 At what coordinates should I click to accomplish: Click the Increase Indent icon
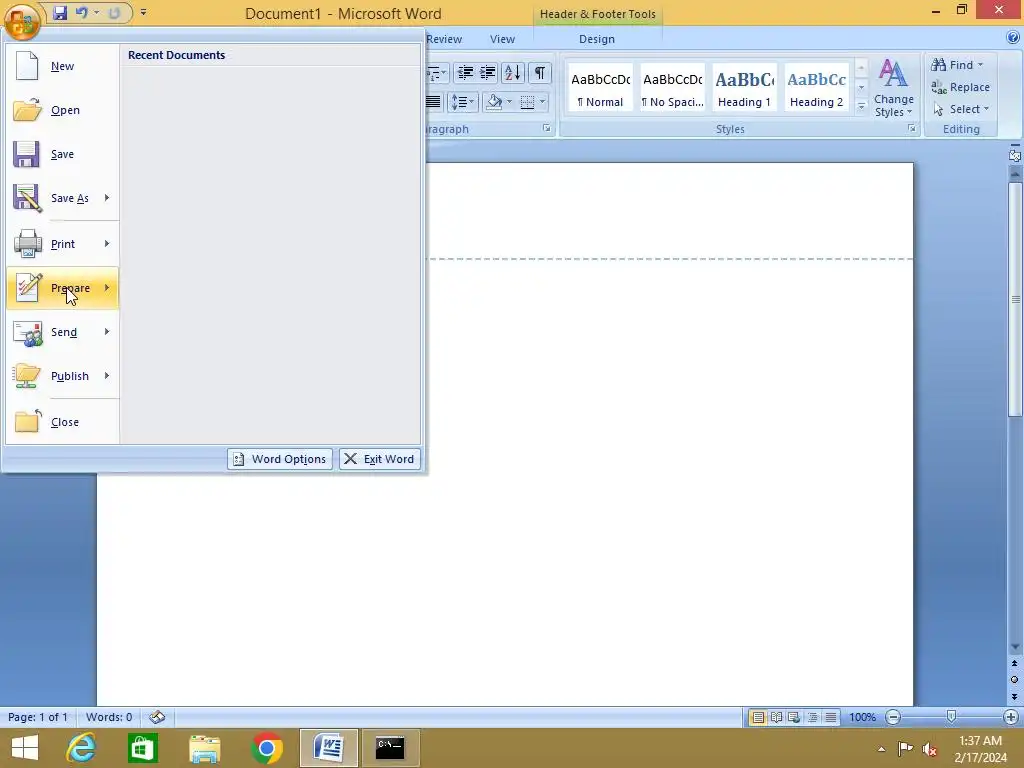[x=487, y=72]
